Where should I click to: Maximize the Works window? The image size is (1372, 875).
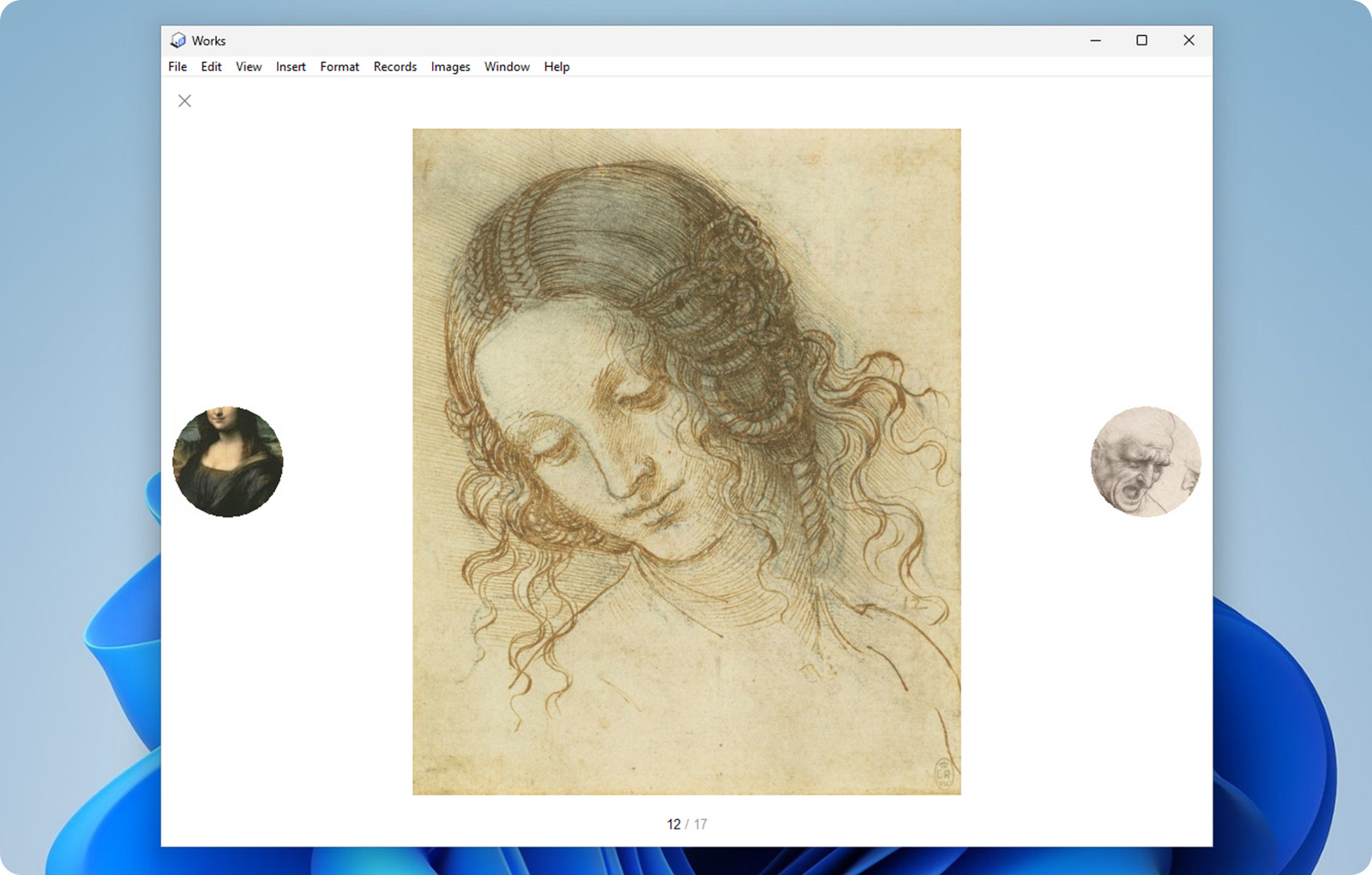click(1142, 40)
